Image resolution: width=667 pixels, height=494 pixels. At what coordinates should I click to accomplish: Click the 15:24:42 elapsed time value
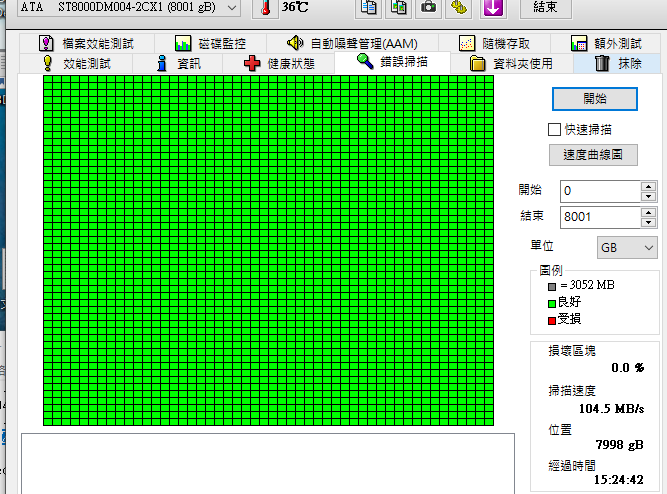pyautogui.click(x=619, y=480)
